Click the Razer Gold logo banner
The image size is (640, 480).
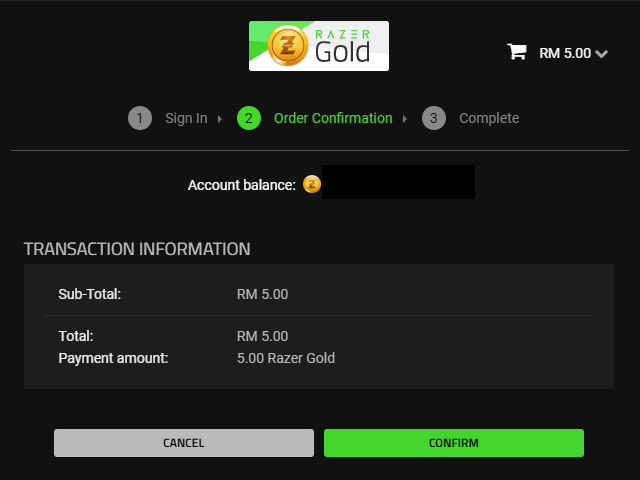pyautogui.click(x=319, y=46)
